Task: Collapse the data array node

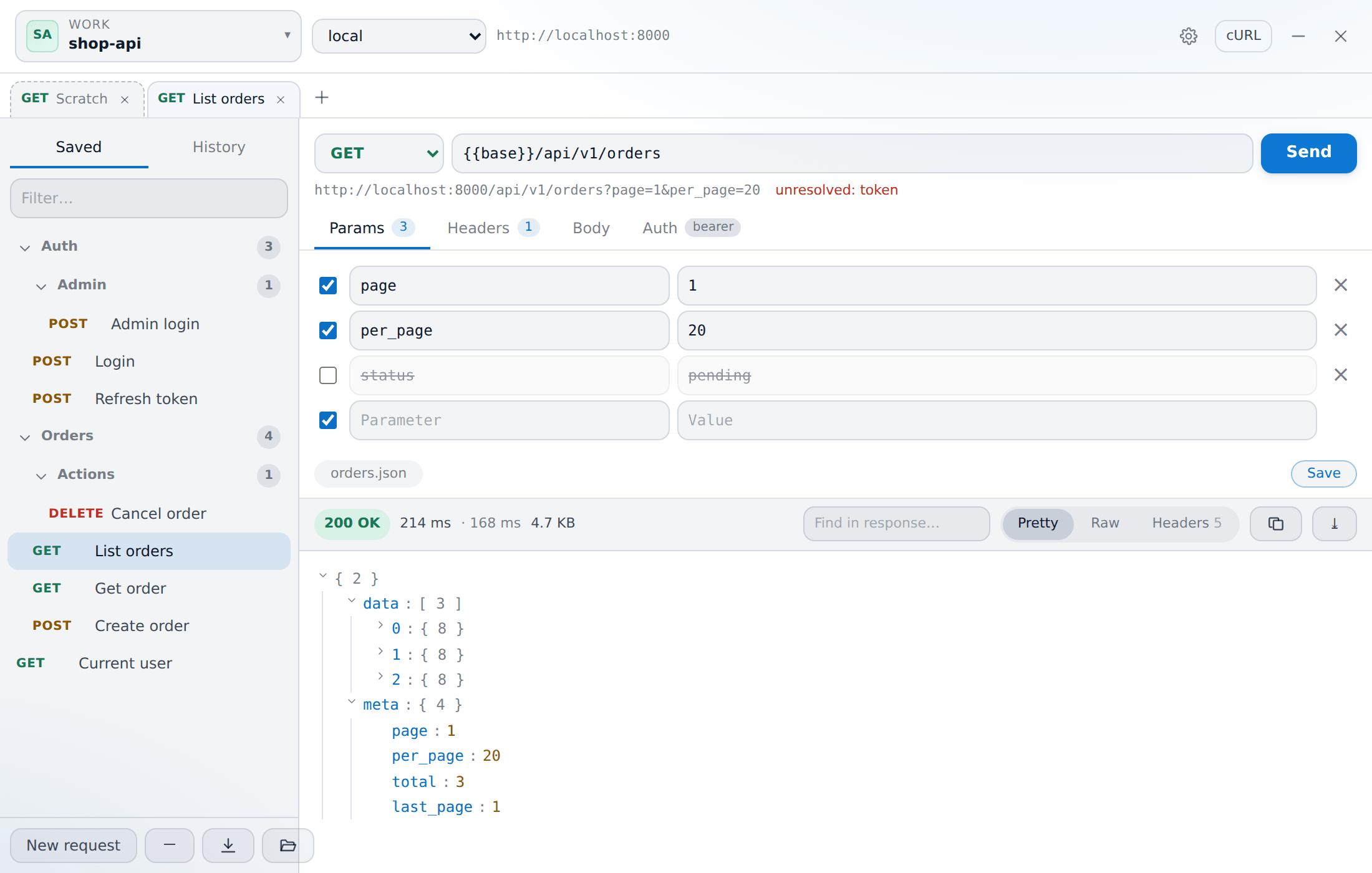Action: tap(352, 601)
